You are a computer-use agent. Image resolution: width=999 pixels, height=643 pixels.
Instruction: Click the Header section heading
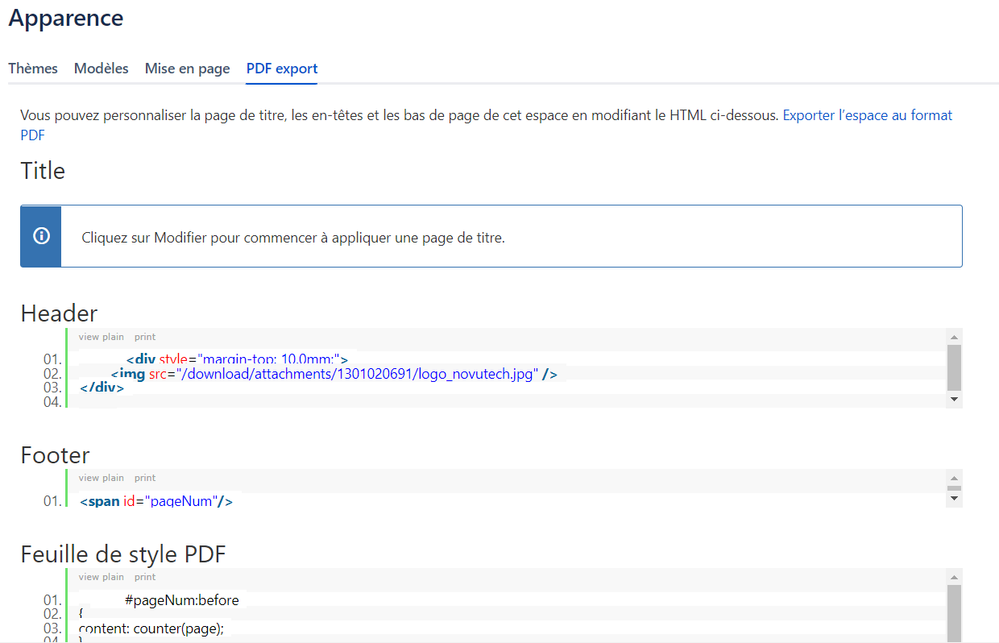pos(59,314)
